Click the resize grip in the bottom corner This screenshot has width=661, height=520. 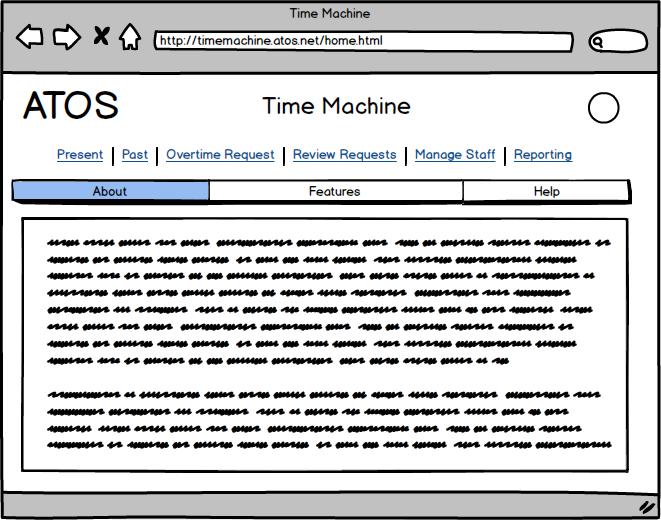[x=646, y=507]
